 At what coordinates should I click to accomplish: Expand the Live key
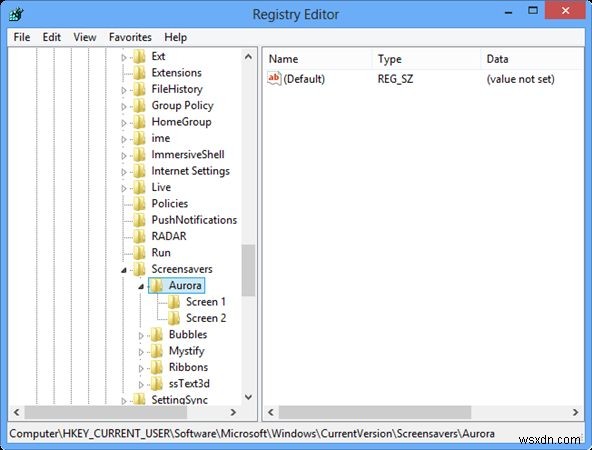tap(124, 188)
